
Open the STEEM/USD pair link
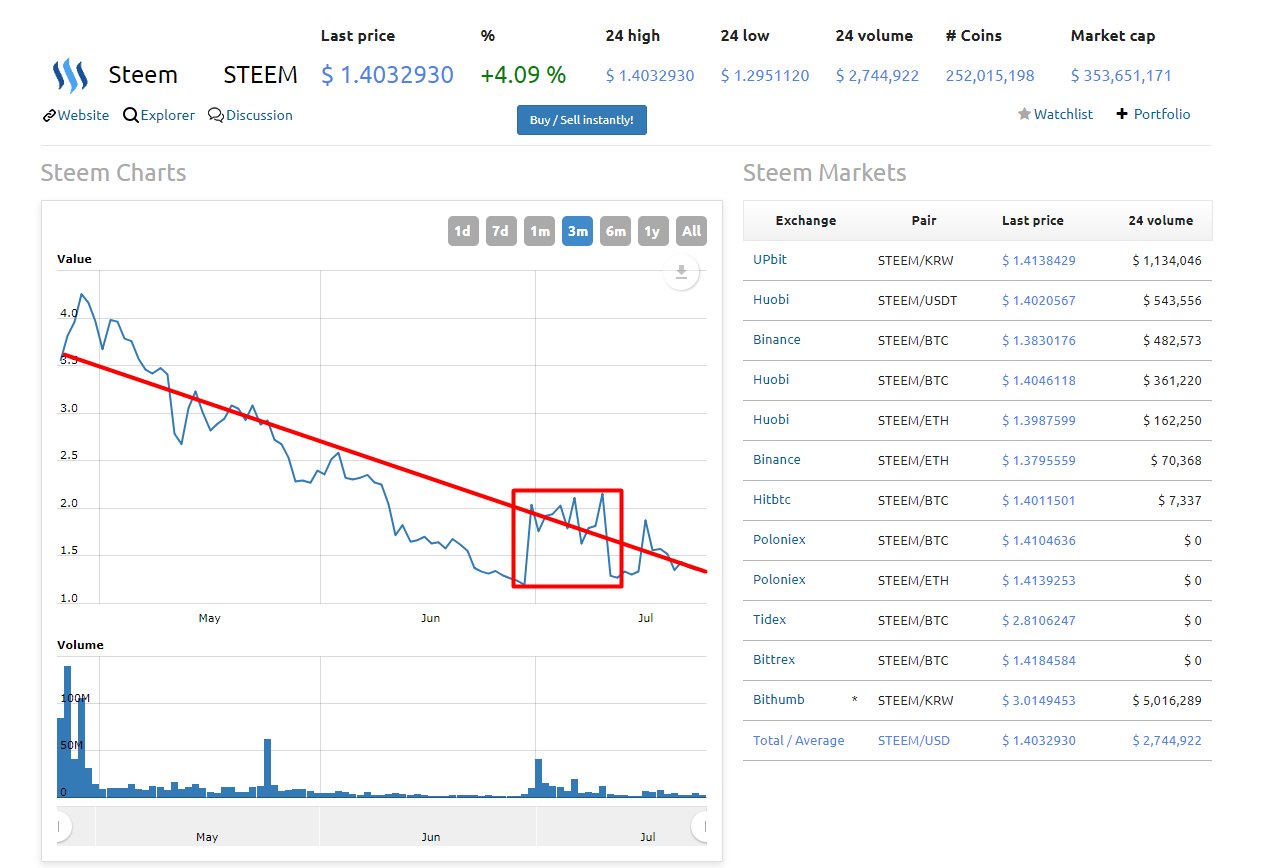[914, 741]
